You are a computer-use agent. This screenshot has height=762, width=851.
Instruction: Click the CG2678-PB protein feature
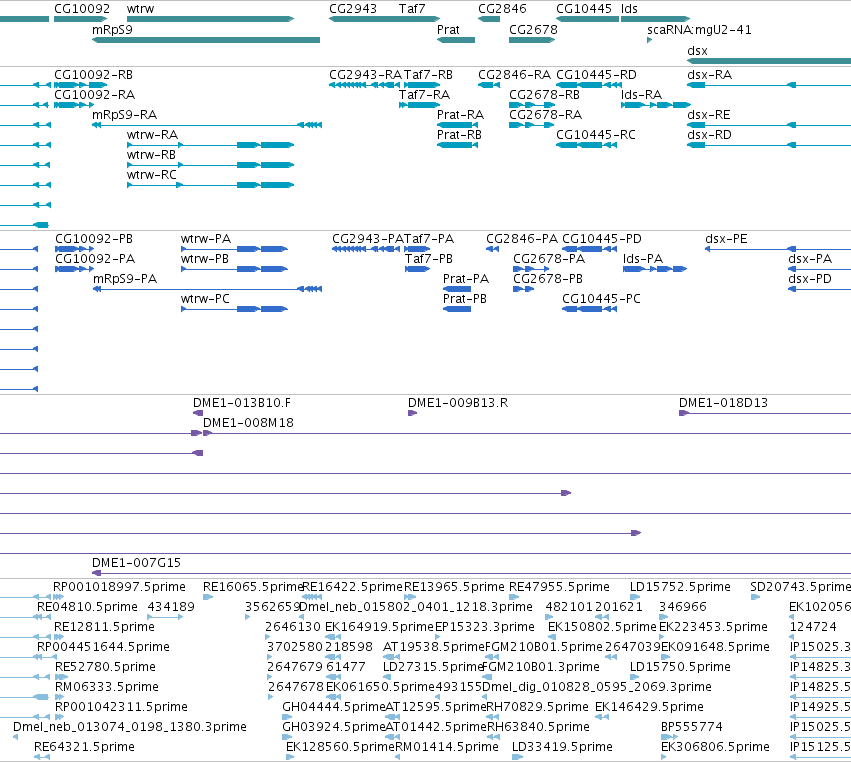click(x=524, y=289)
